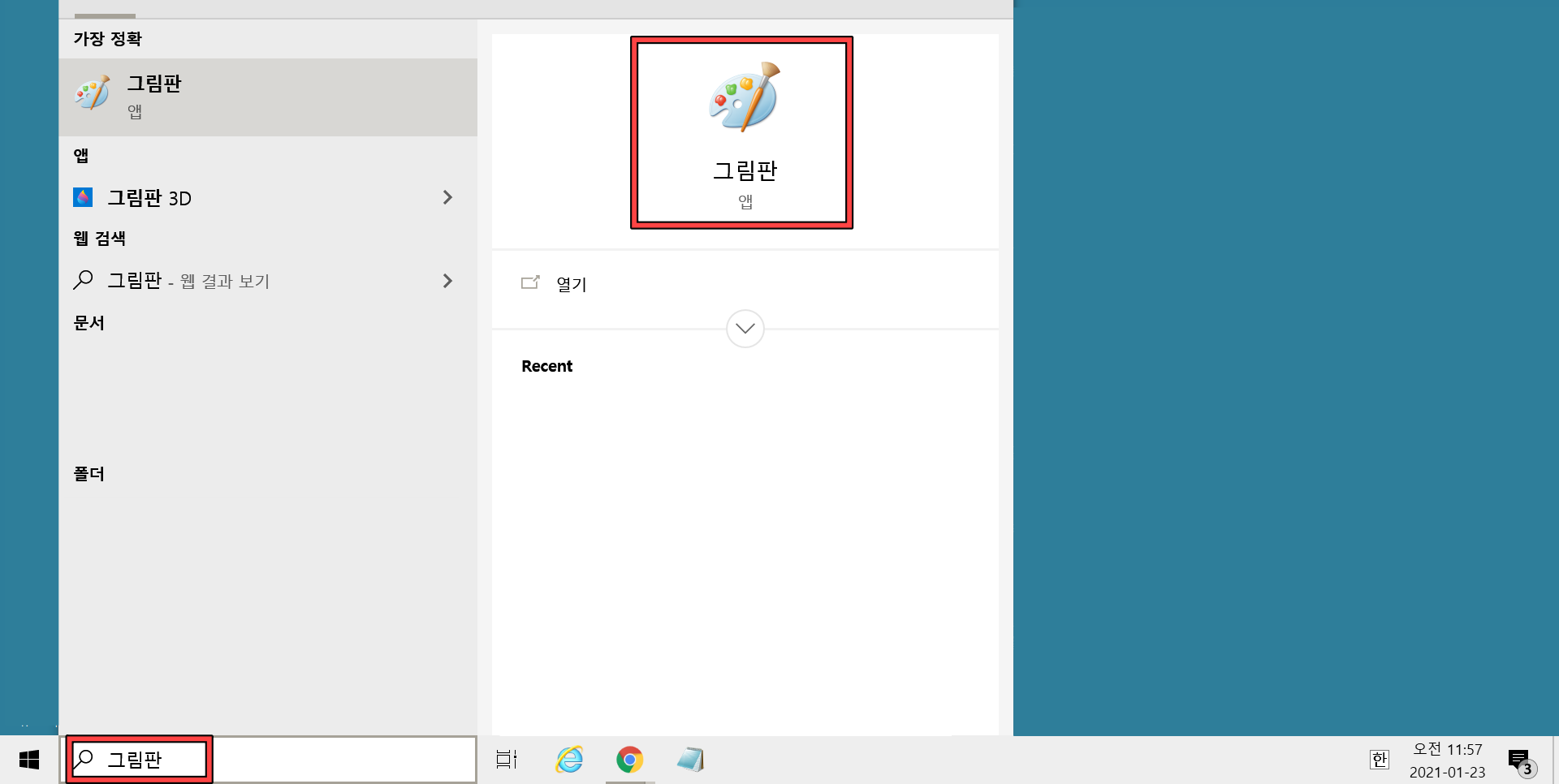Screen dimensions: 1559x784
Task: Click the 문서 section heading
Action: click(x=89, y=323)
